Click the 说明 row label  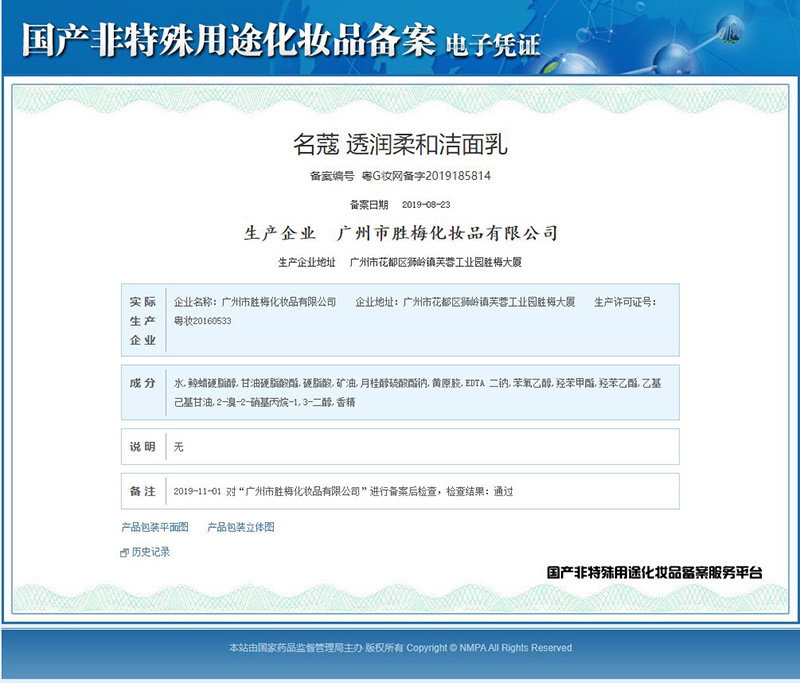click(x=143, y=447)
